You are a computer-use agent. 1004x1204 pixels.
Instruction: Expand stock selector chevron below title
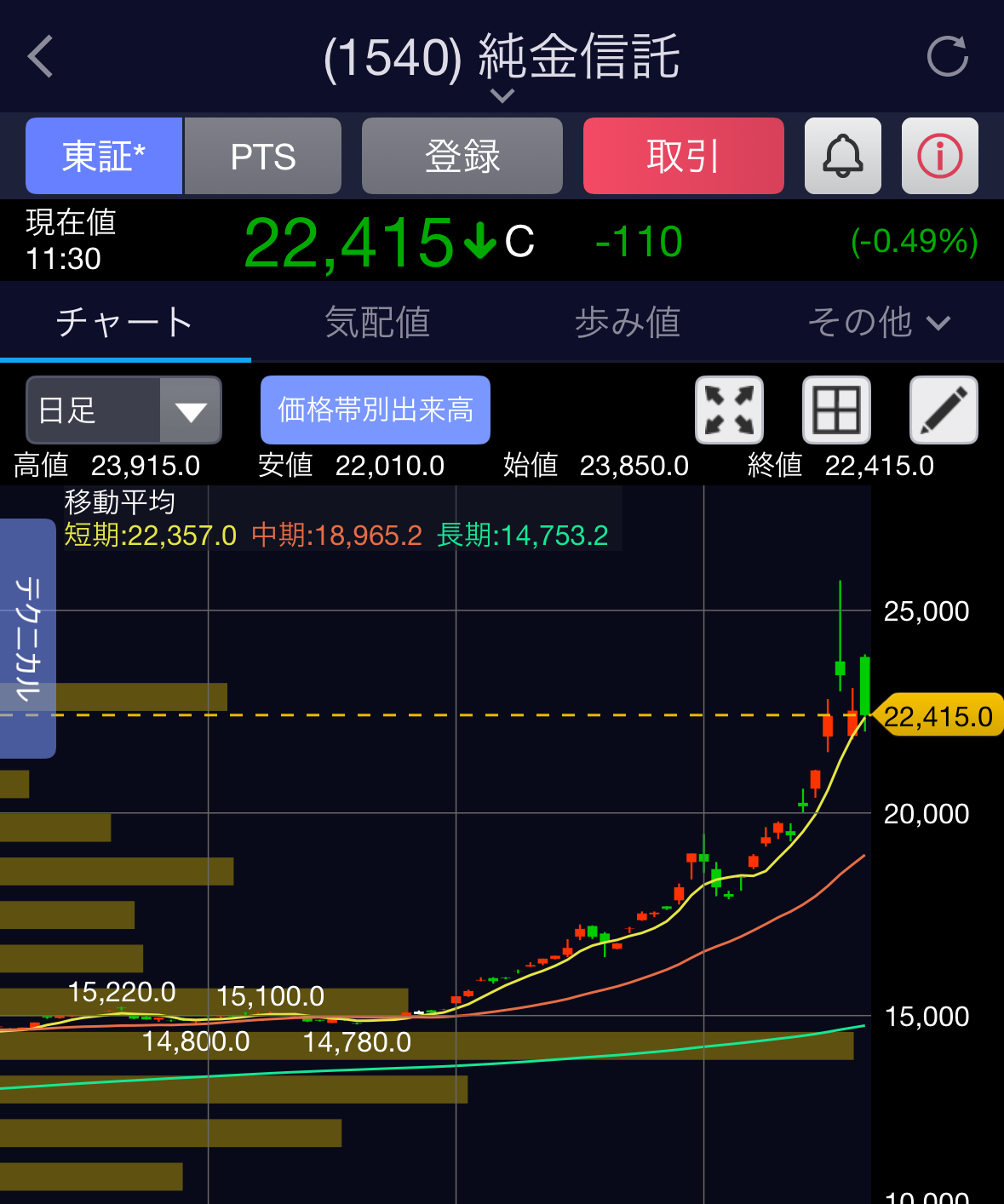502,96
